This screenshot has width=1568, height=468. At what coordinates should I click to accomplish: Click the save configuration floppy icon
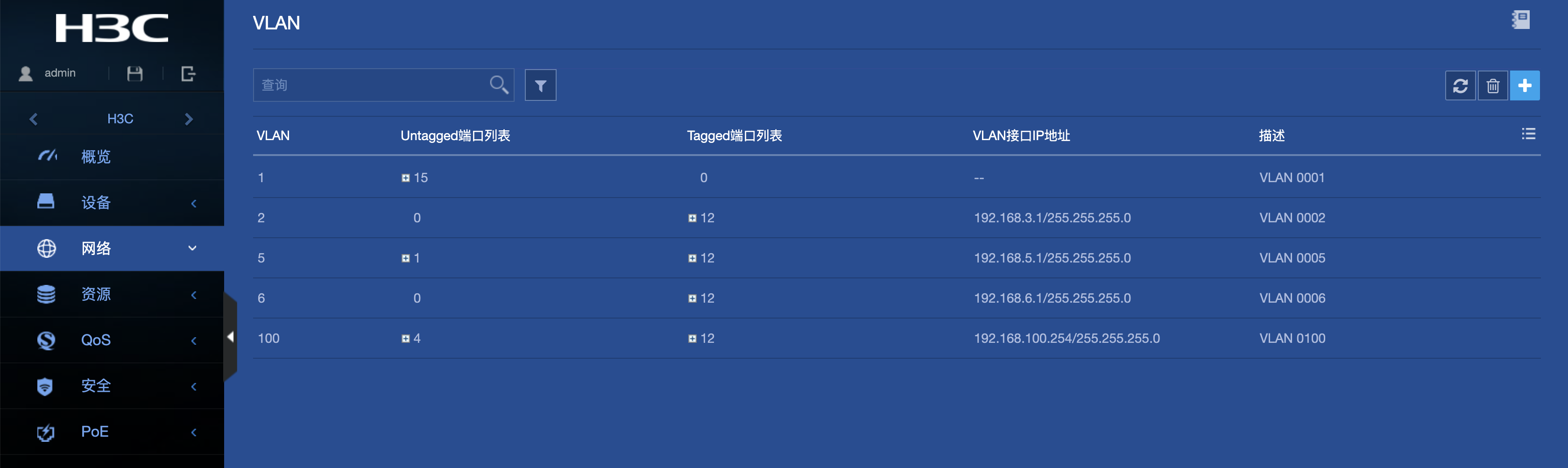(134, 74)
